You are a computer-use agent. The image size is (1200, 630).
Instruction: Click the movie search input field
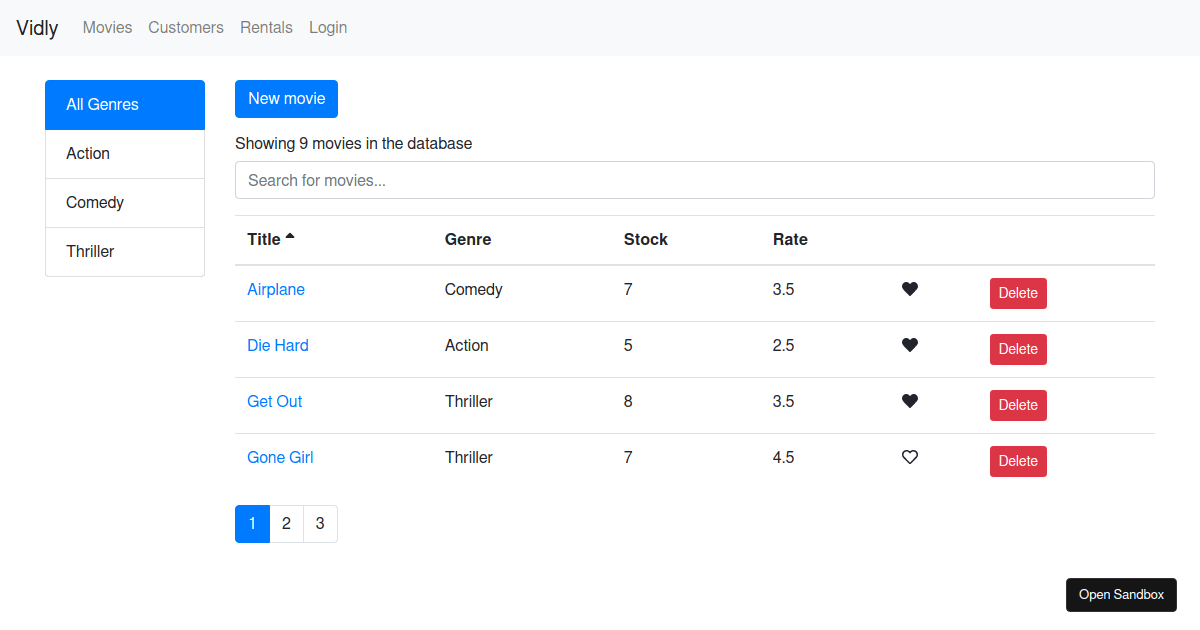click(x=694, y=180)
